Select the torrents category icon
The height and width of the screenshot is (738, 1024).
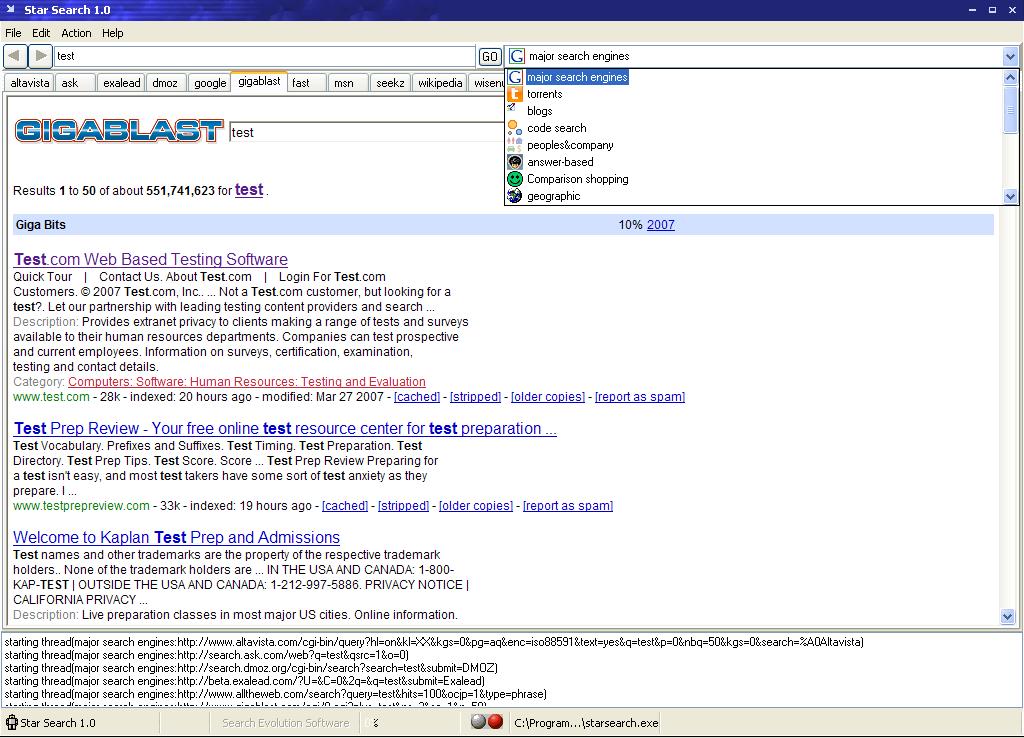pyautogui.click(x=515, y=94)
